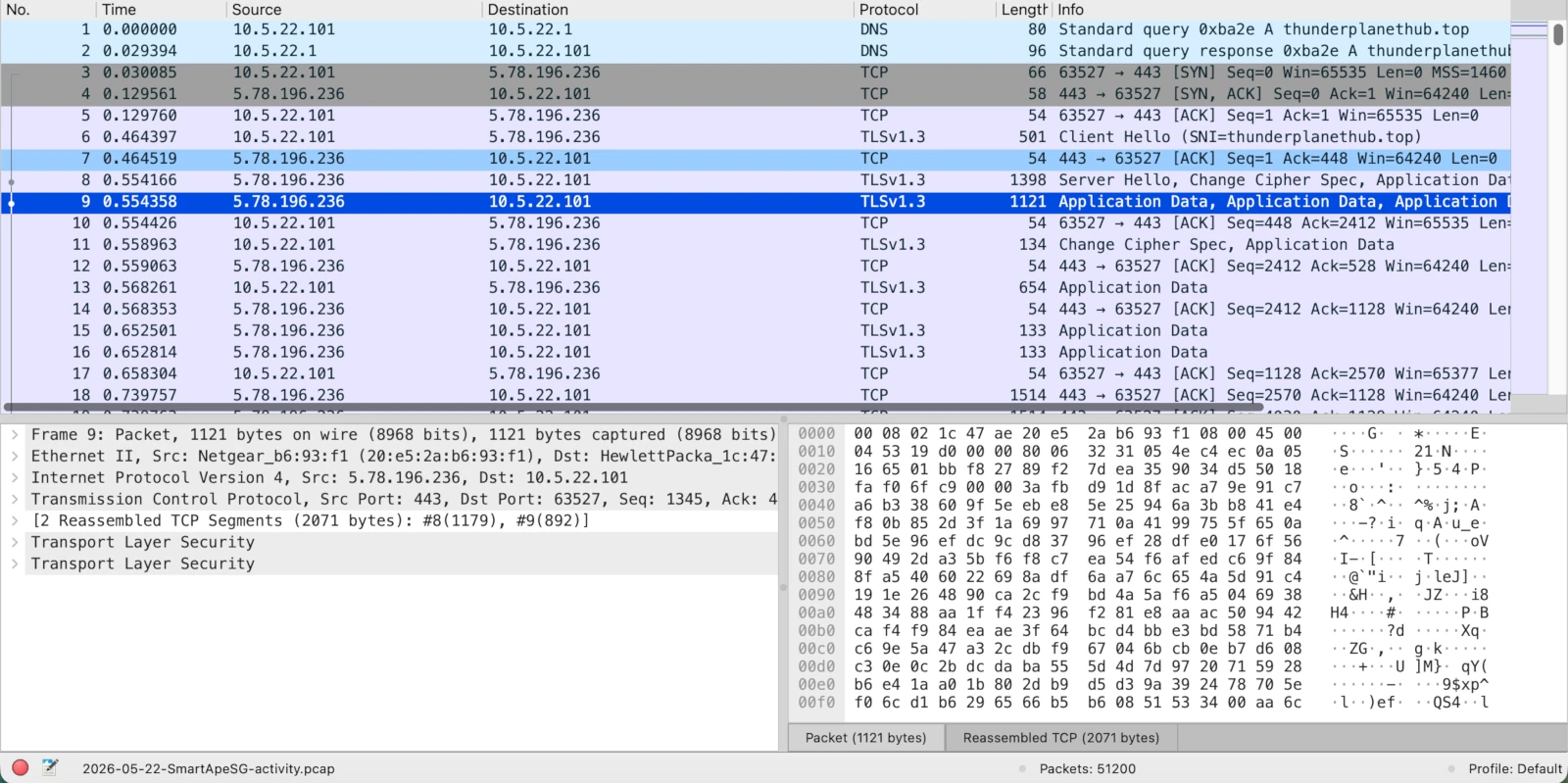Screen dimensions: 1568x783
Task: Sort packets by the No. column
Action: click(x=49, y=10)
